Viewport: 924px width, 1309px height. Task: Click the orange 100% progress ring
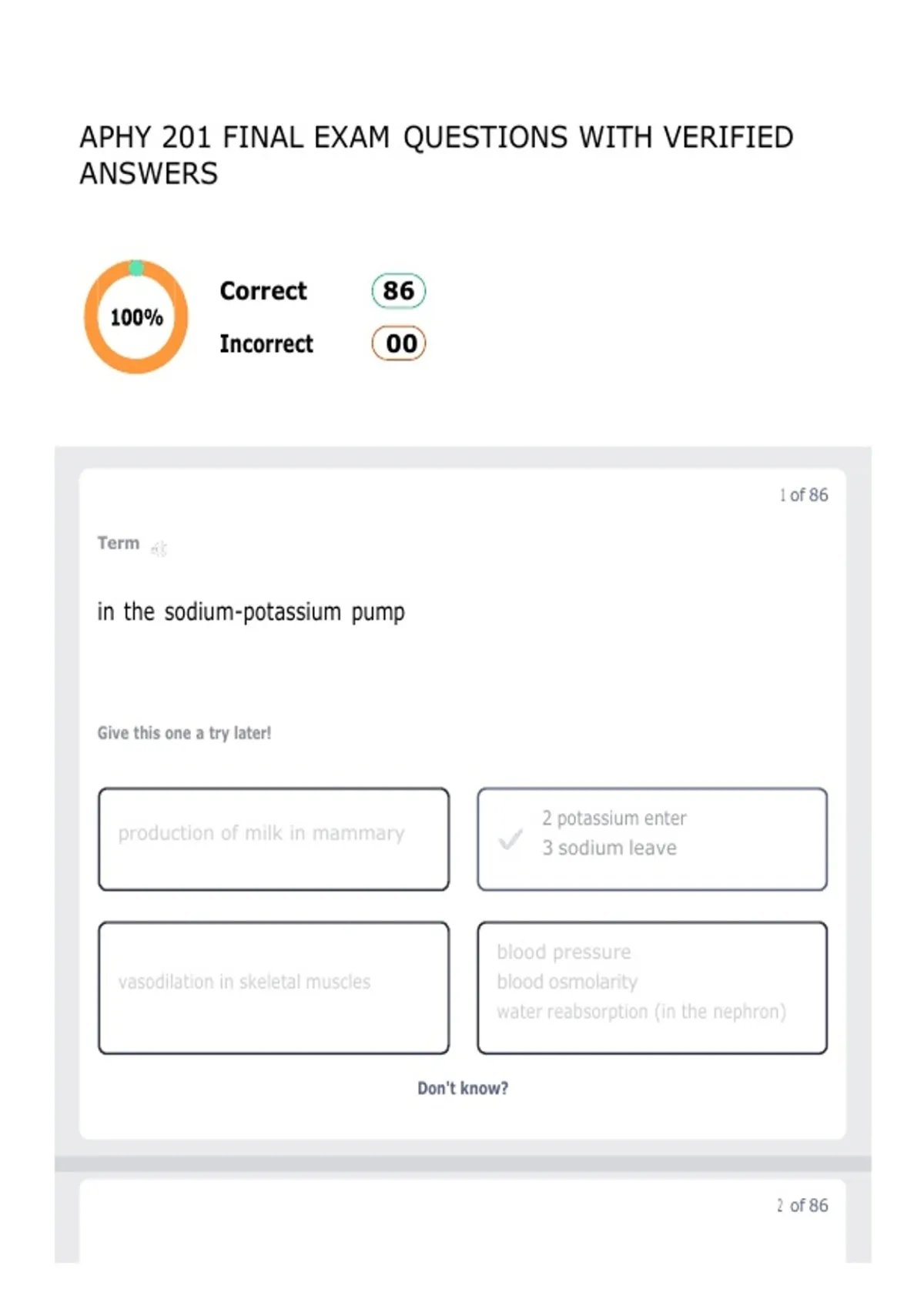136,316
